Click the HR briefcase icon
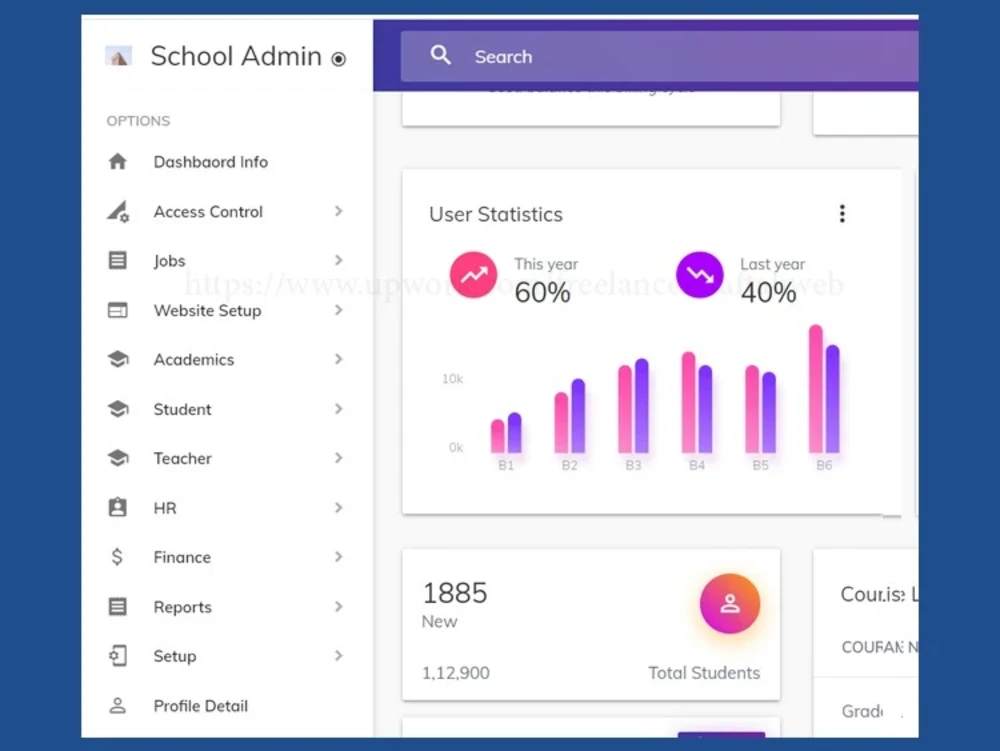Screen dimensions: 1000x751 point(118,507)
